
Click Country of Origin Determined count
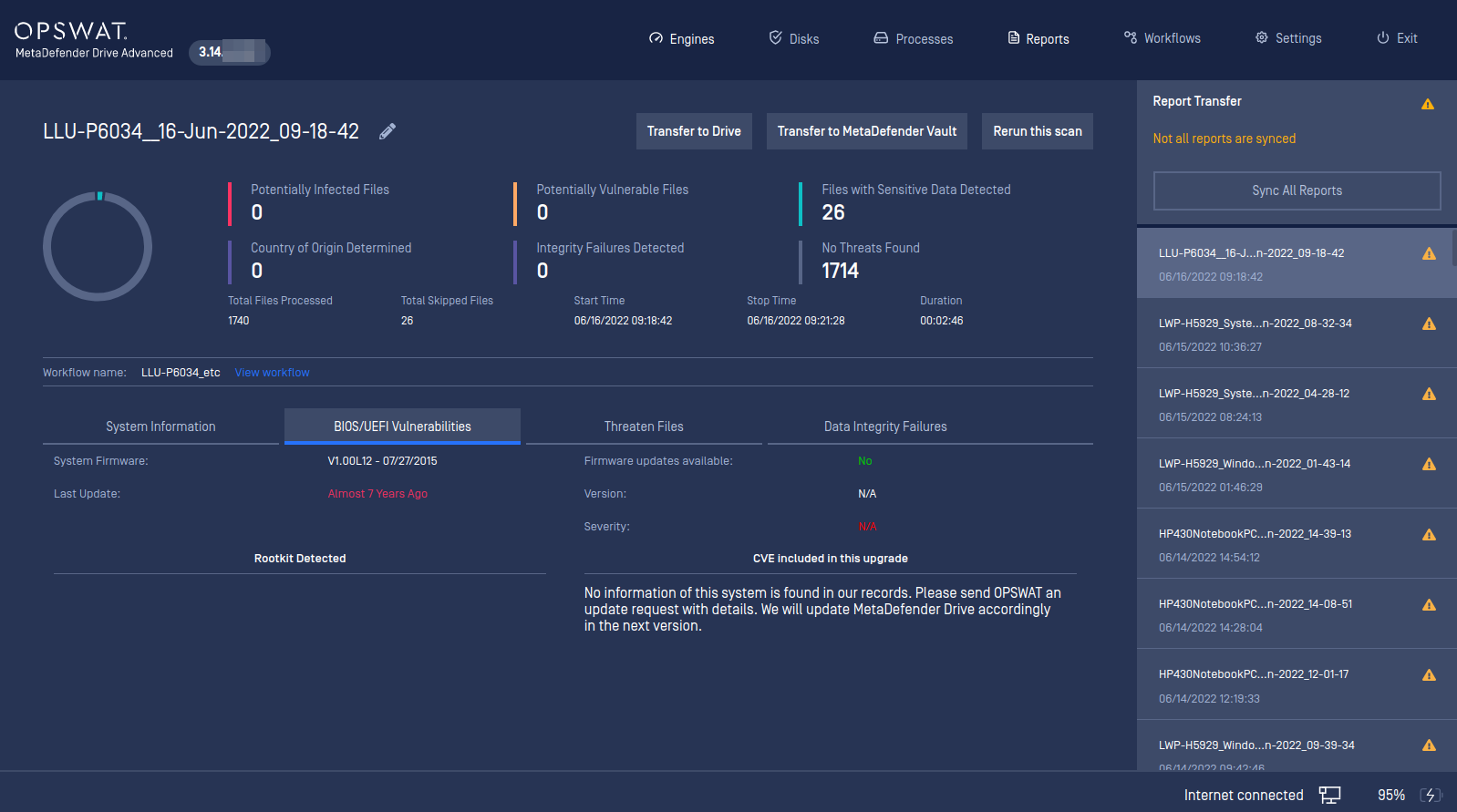(257, 271)
